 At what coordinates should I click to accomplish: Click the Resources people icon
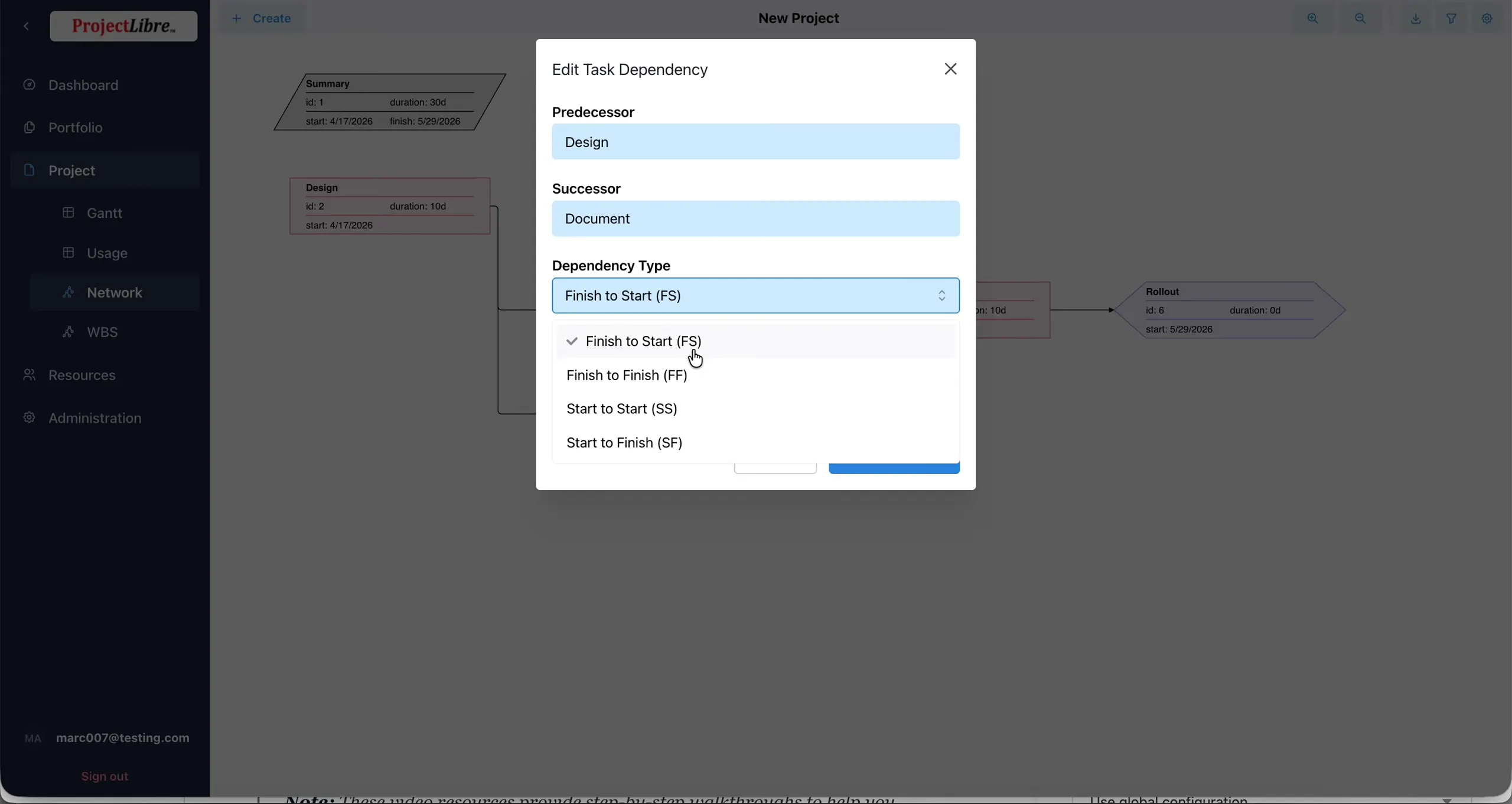point(29,375)
